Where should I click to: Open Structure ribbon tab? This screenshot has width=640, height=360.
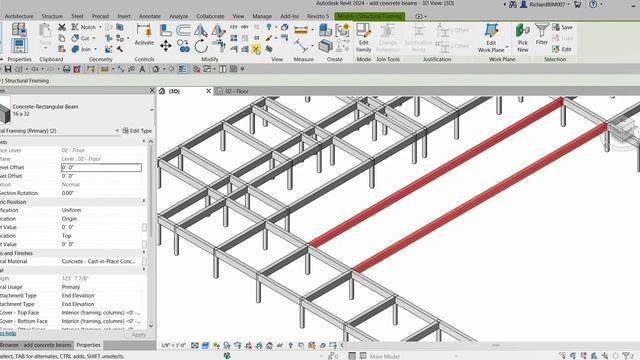tap(52, 16)
